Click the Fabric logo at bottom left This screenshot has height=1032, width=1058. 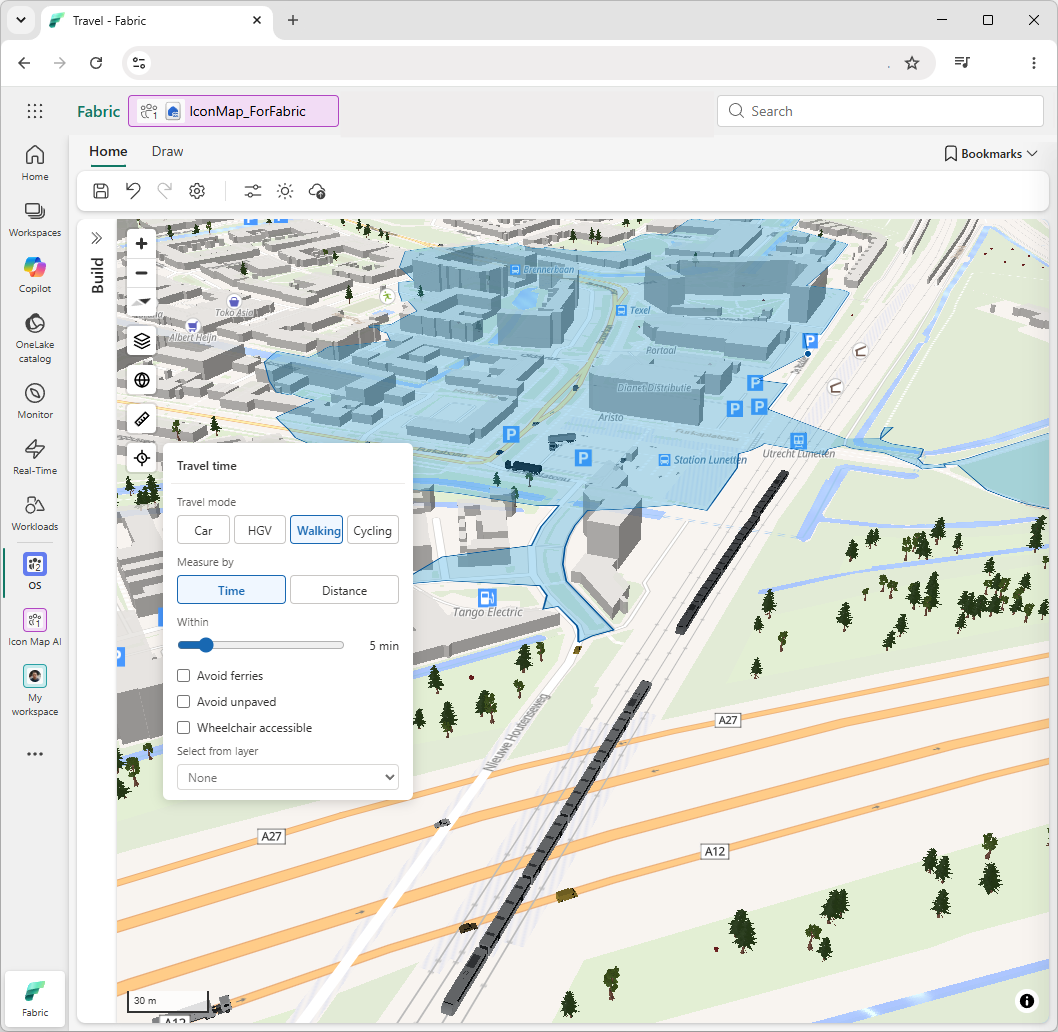click(35, 998)
